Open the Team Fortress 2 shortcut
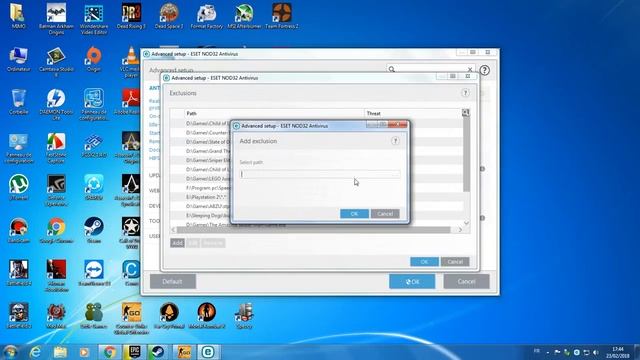This screenshot has height=360, width=640. [x=282, y=16]
